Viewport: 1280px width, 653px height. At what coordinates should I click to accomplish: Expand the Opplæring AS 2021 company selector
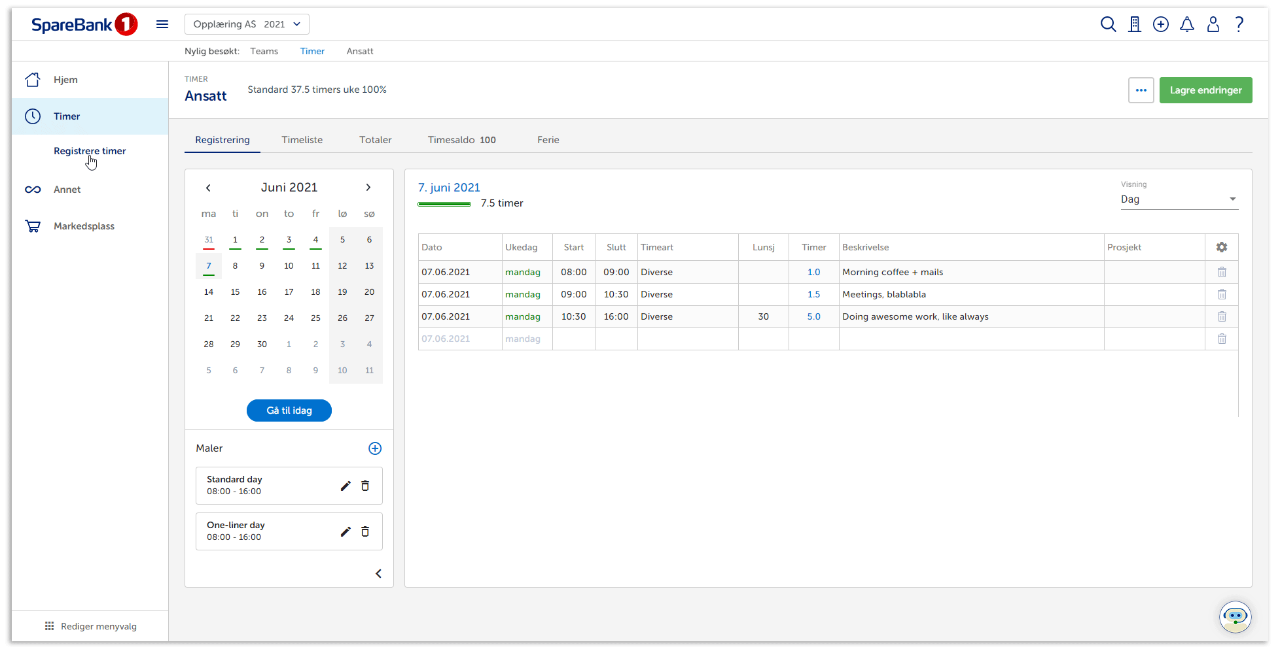click(x=247, y=24)
